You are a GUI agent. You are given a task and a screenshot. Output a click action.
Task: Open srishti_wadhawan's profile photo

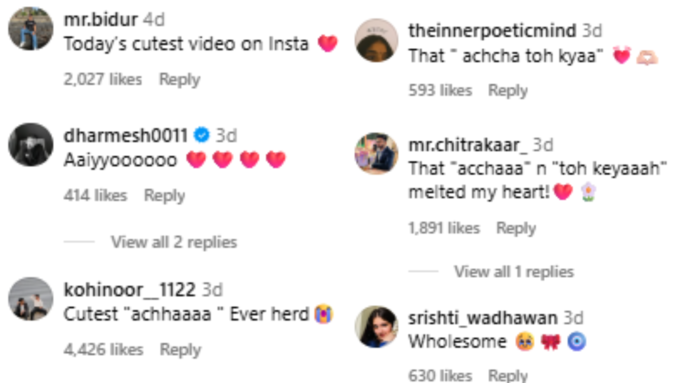pos(376,327)
